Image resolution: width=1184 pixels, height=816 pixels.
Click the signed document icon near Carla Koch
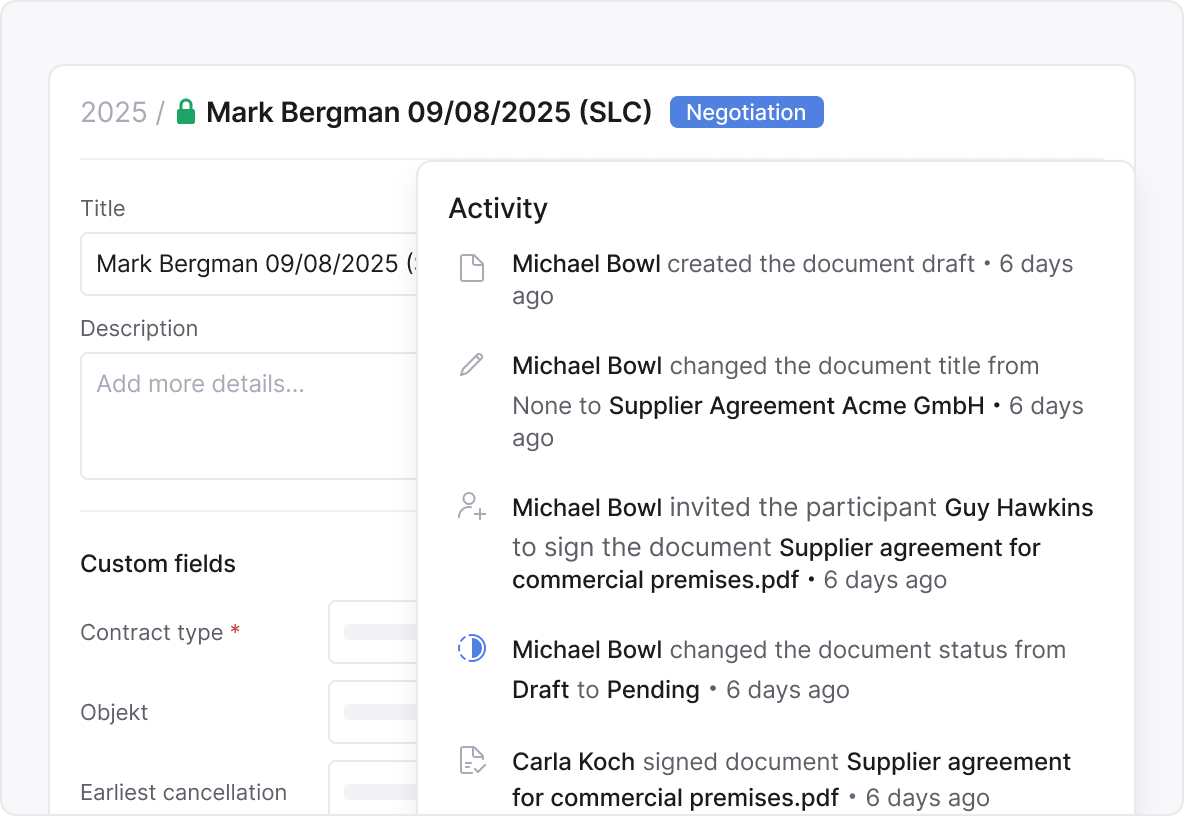(471, 761)
